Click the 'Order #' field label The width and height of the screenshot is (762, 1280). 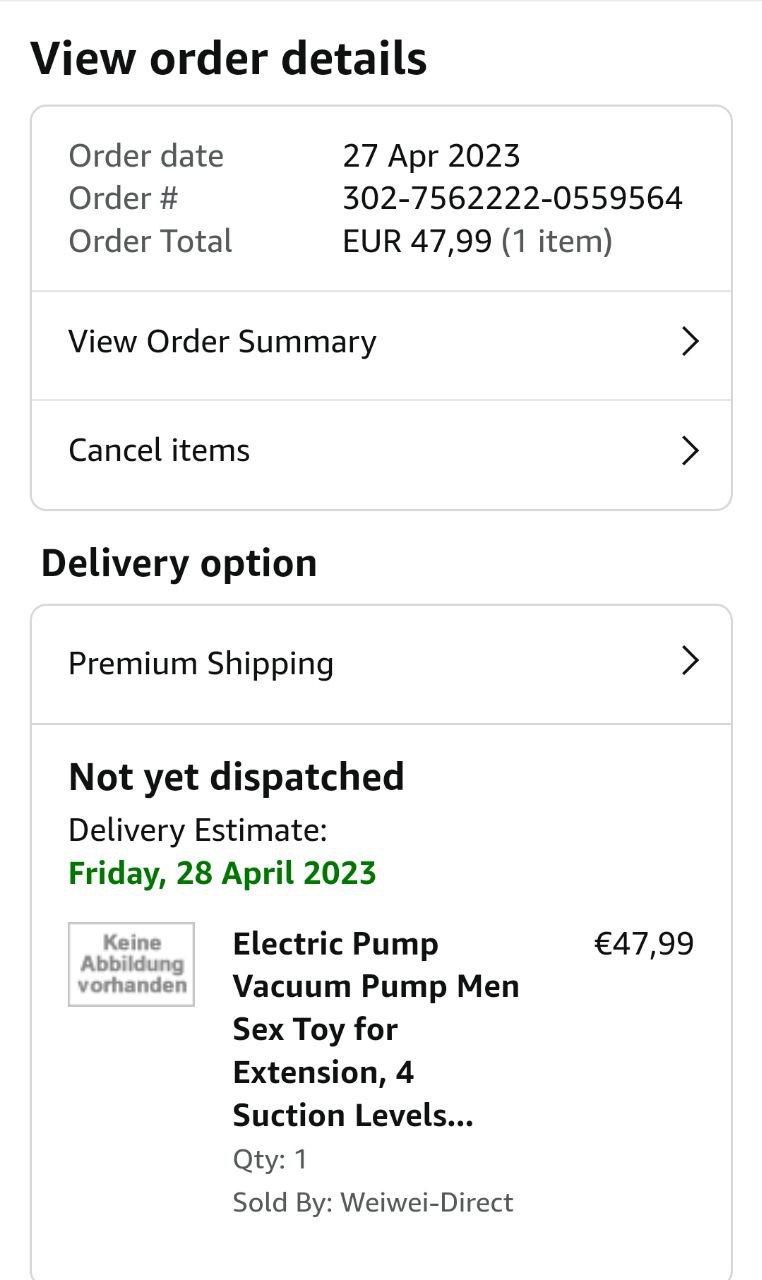pyautogui.click(x=123, y=198)
